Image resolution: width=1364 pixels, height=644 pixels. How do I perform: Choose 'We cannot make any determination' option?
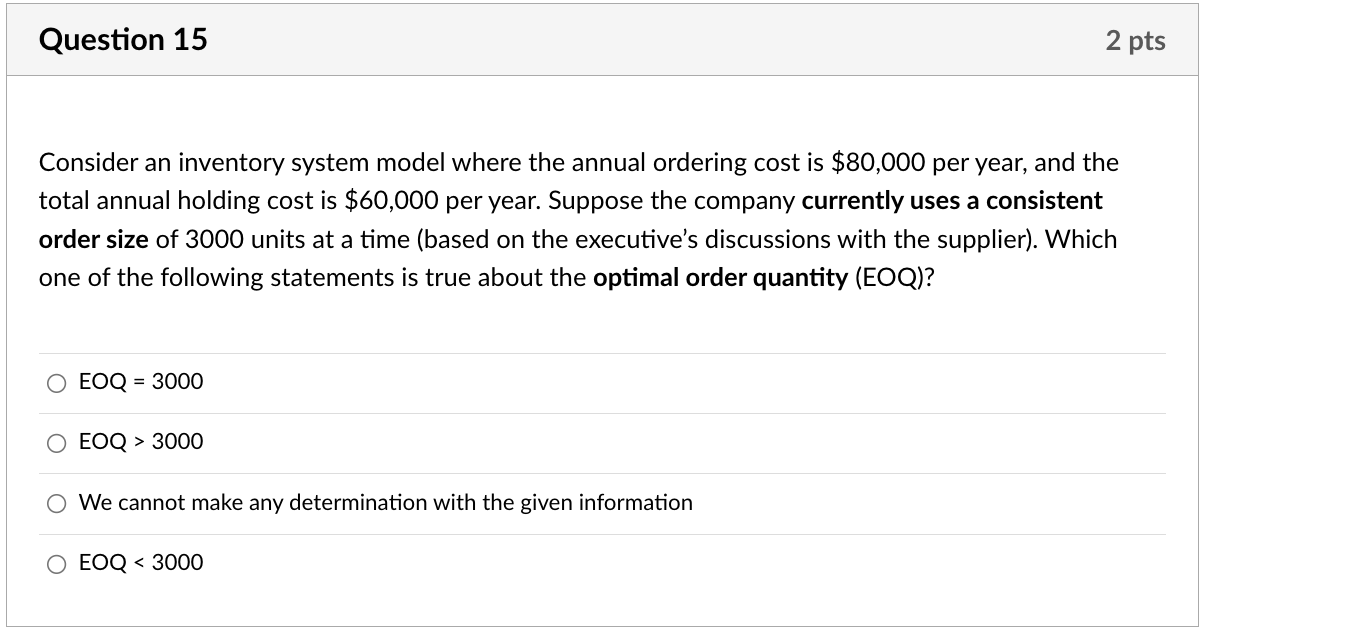point(56,503)
